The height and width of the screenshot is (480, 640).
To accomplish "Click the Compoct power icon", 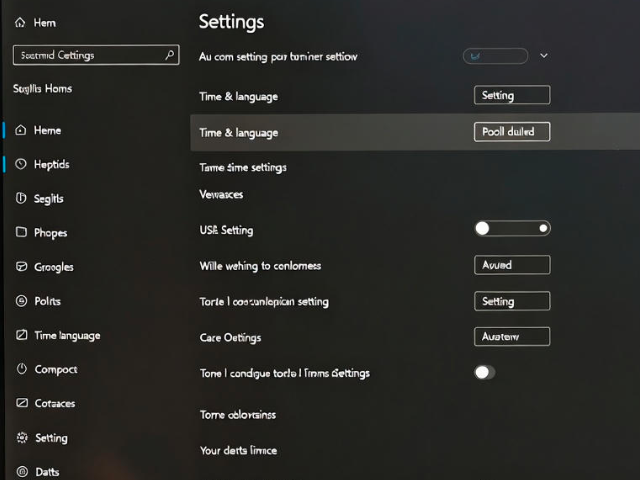I will (x=22, y=369).
